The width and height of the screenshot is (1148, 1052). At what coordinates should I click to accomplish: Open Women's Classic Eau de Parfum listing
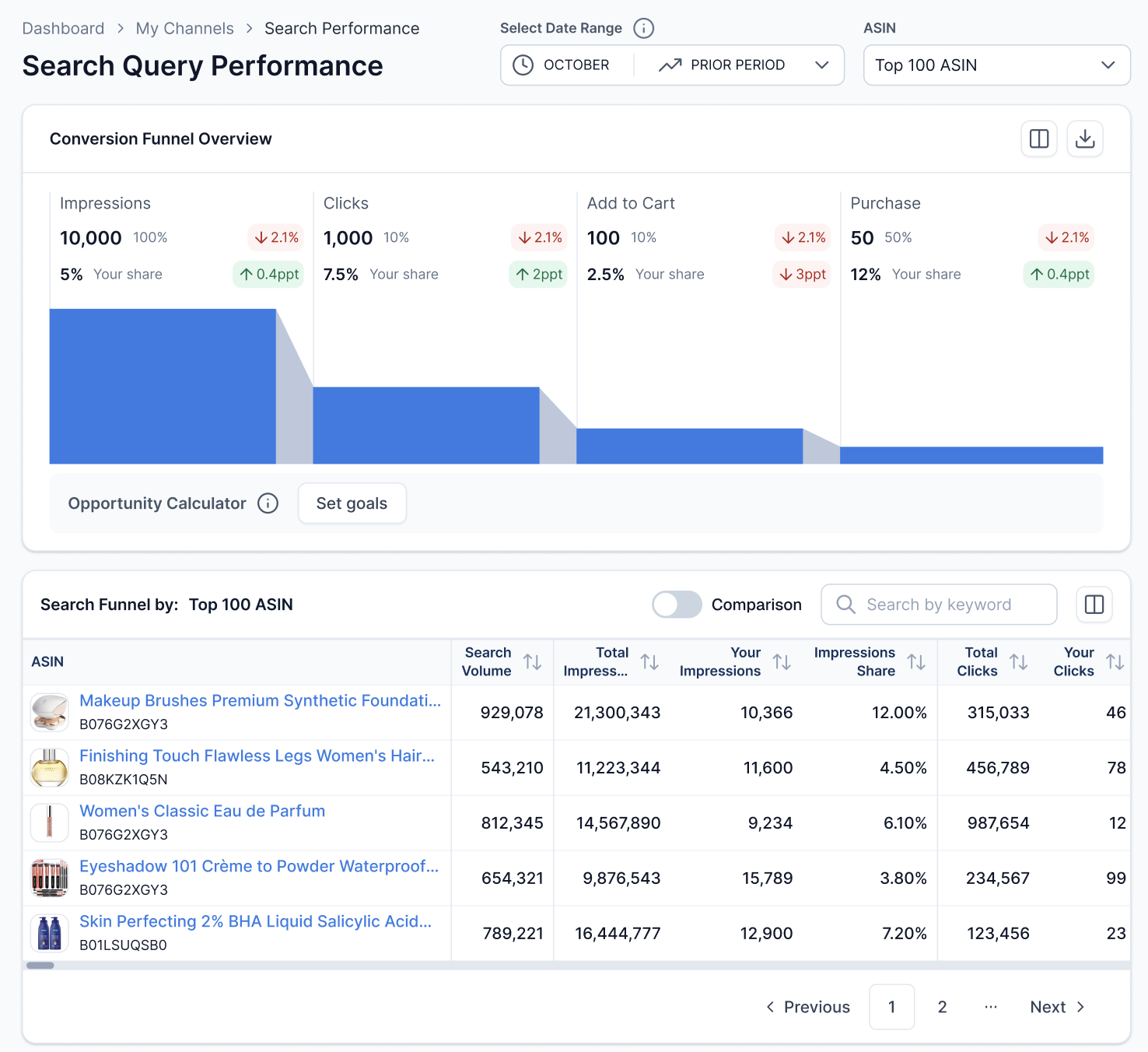[x=202, y=811]
